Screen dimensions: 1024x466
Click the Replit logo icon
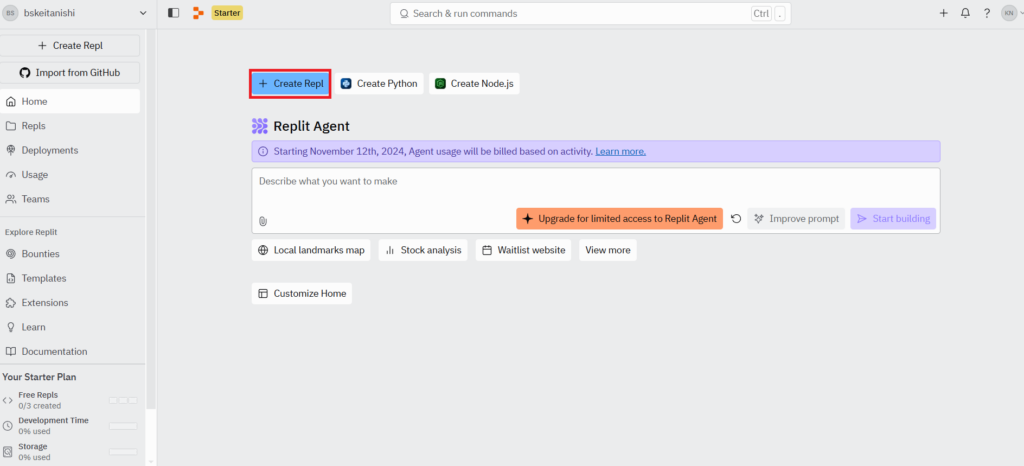pyautogui.click(x=198, y=13)
